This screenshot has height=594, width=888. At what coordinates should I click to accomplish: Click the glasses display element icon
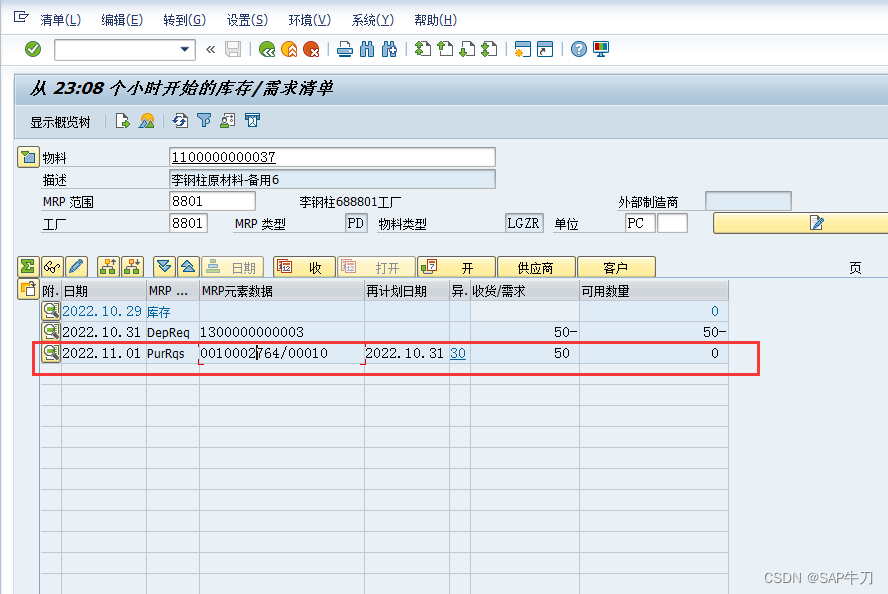click(52, 267)
